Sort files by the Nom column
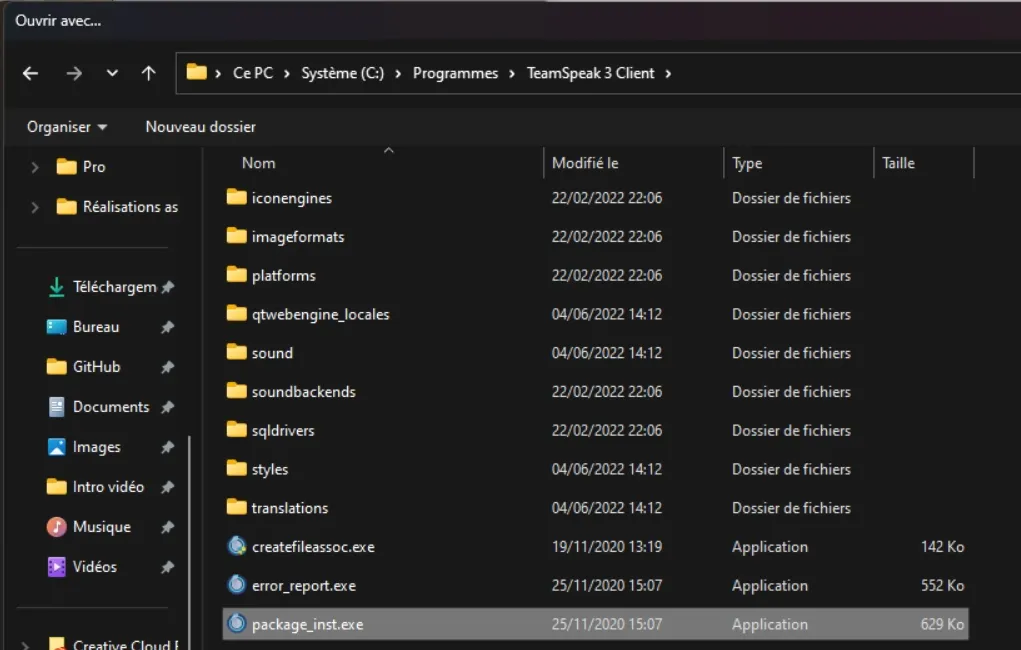The height and width of the screenshot is (650, 1021). (259, 163)
